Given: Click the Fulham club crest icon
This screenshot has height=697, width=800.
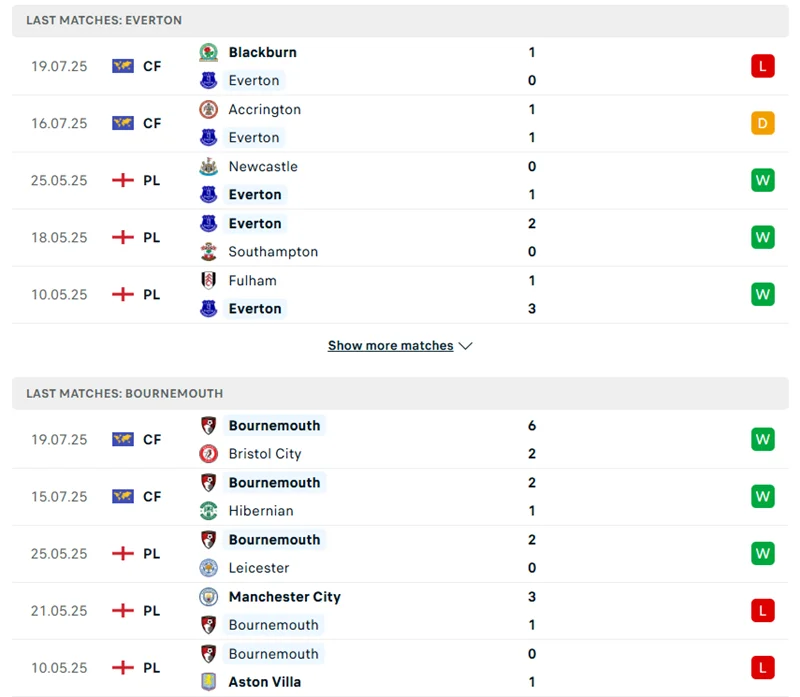Looking at the screenshot, I should [208, 281].
